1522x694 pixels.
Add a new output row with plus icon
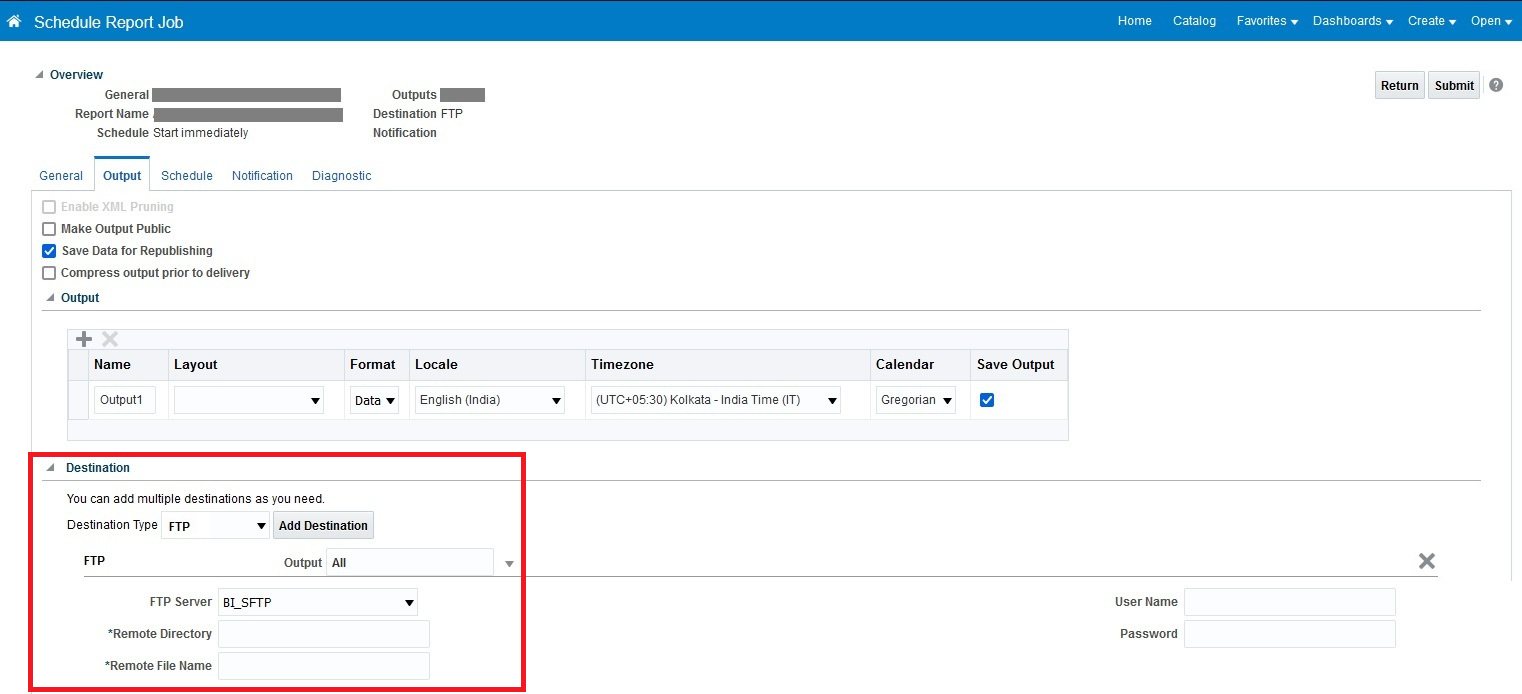click(x=84, y=339)
